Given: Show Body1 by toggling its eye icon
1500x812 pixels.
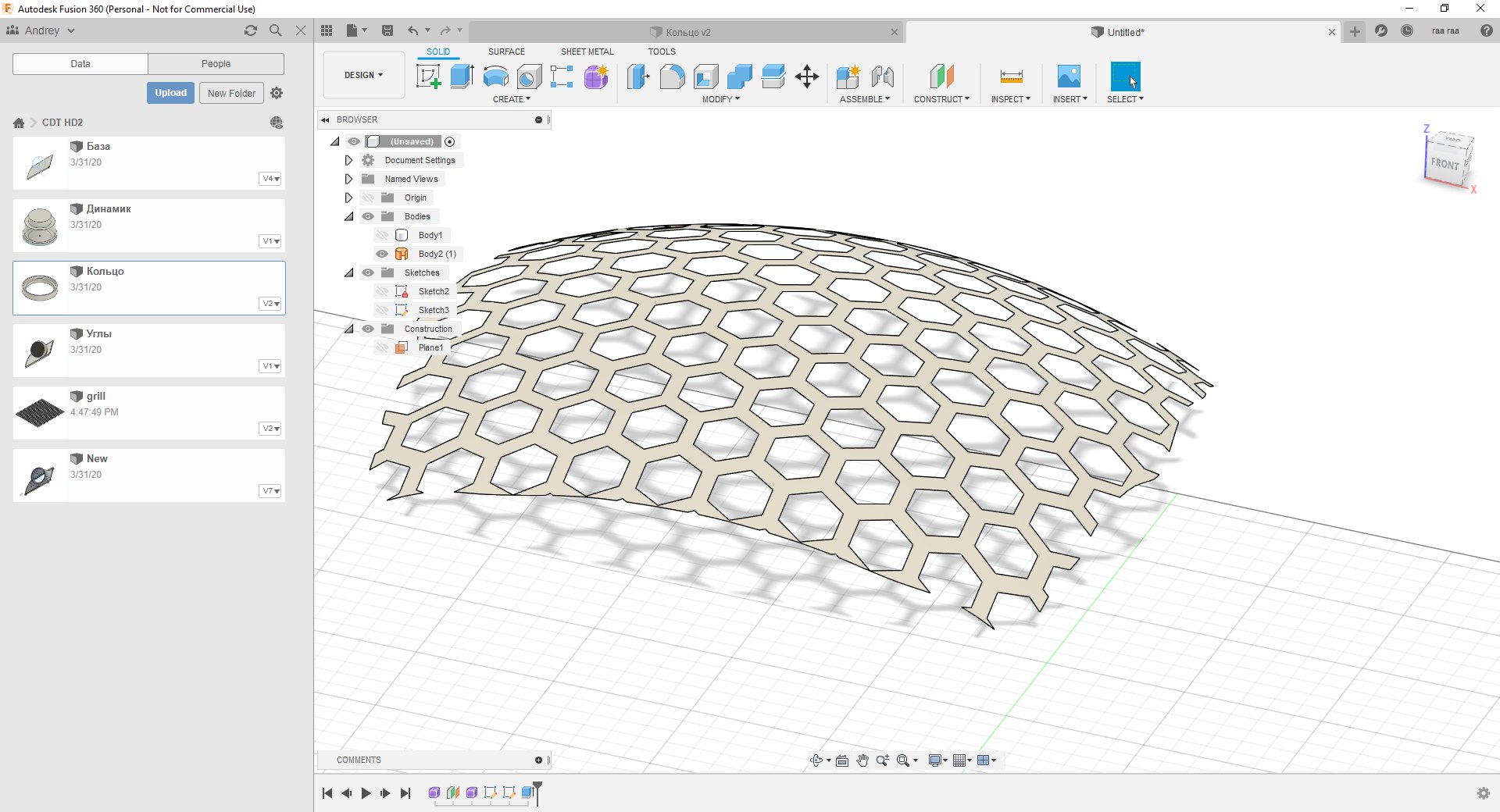Looking at the screenshot, I should [382, 235].
